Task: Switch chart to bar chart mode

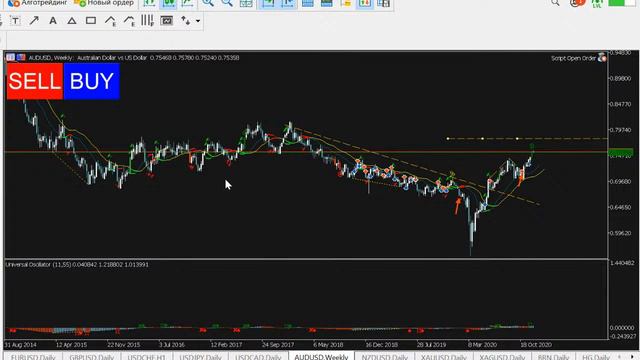Action: click(x=149, y=3)
